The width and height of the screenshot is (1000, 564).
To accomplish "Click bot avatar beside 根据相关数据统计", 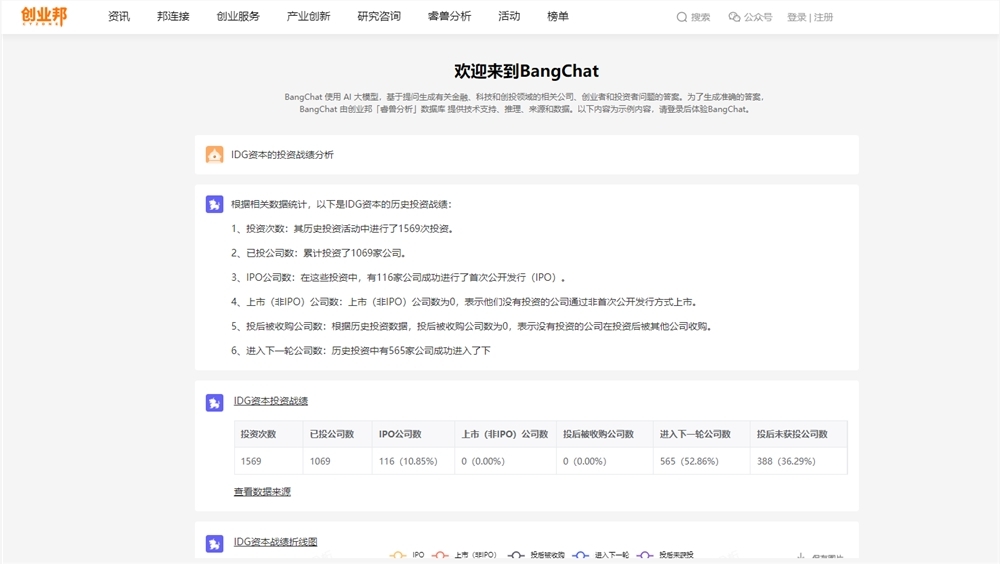I will pos(214,204).
